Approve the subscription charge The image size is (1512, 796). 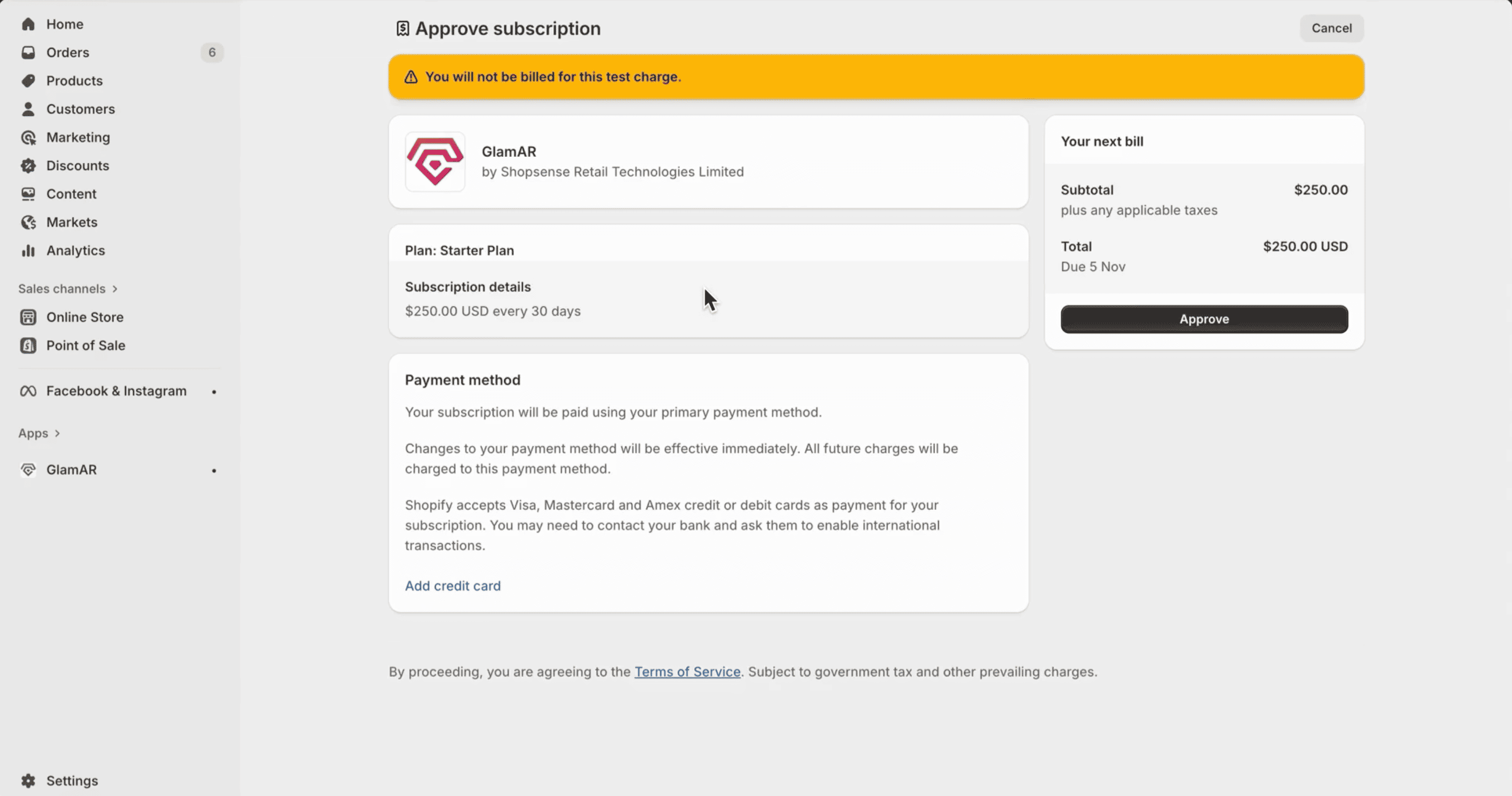pos(1204,319)
